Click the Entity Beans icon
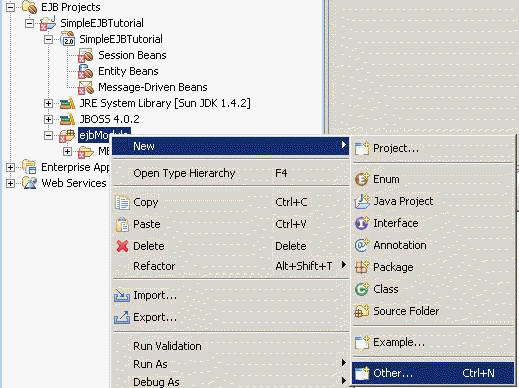The image size is (519, 388). click(86, 71)
